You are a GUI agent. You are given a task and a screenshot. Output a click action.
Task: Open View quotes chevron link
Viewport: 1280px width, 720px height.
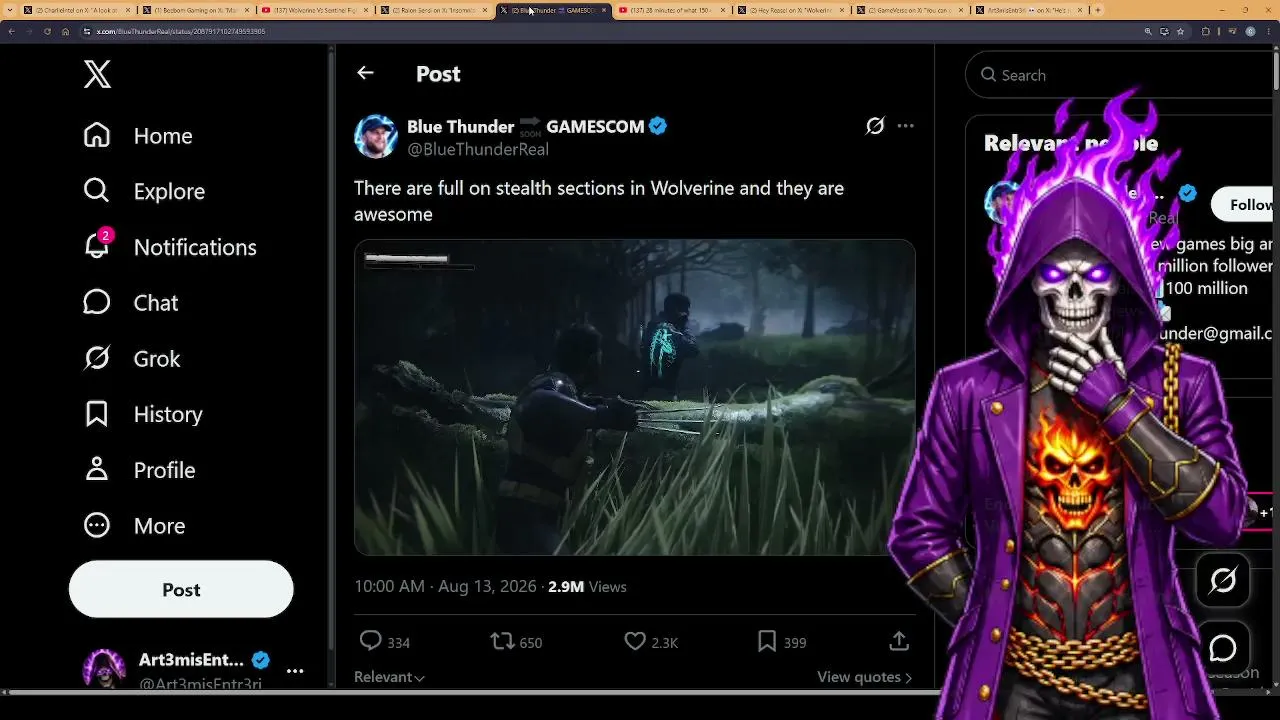coord(864,677)
